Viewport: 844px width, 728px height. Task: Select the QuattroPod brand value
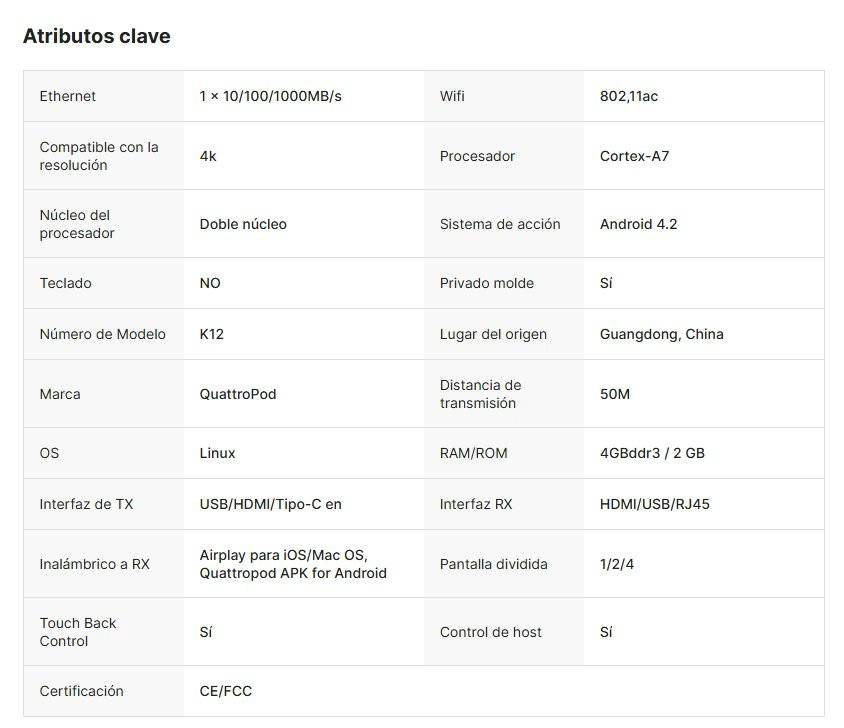coord(238,394)
